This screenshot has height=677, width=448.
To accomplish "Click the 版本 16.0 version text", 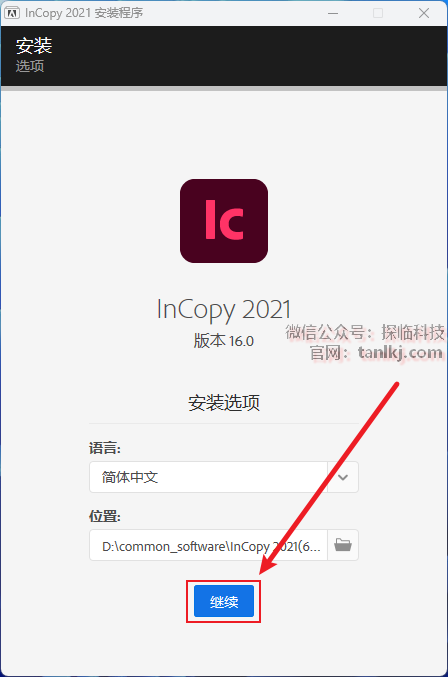I will pos(224,341).
